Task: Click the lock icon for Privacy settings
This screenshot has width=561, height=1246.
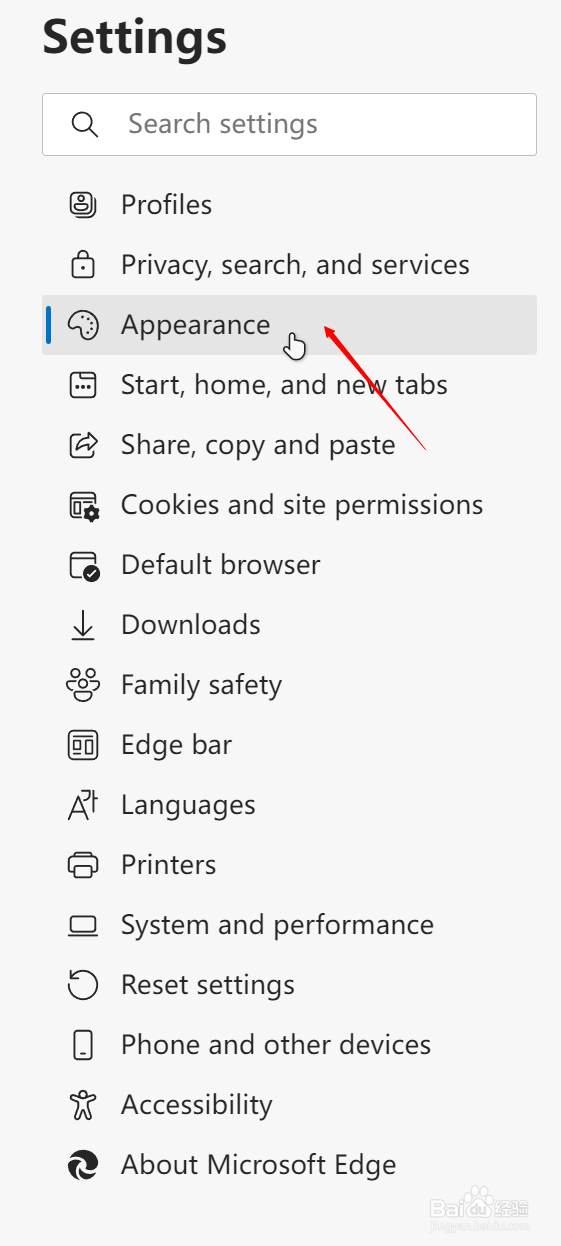Action: coord(83,265)
